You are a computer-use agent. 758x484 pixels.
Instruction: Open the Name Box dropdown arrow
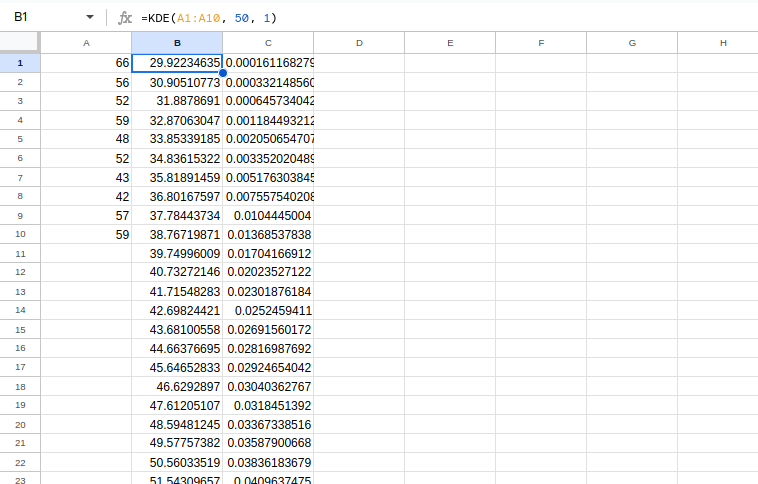tap(89, 17)
